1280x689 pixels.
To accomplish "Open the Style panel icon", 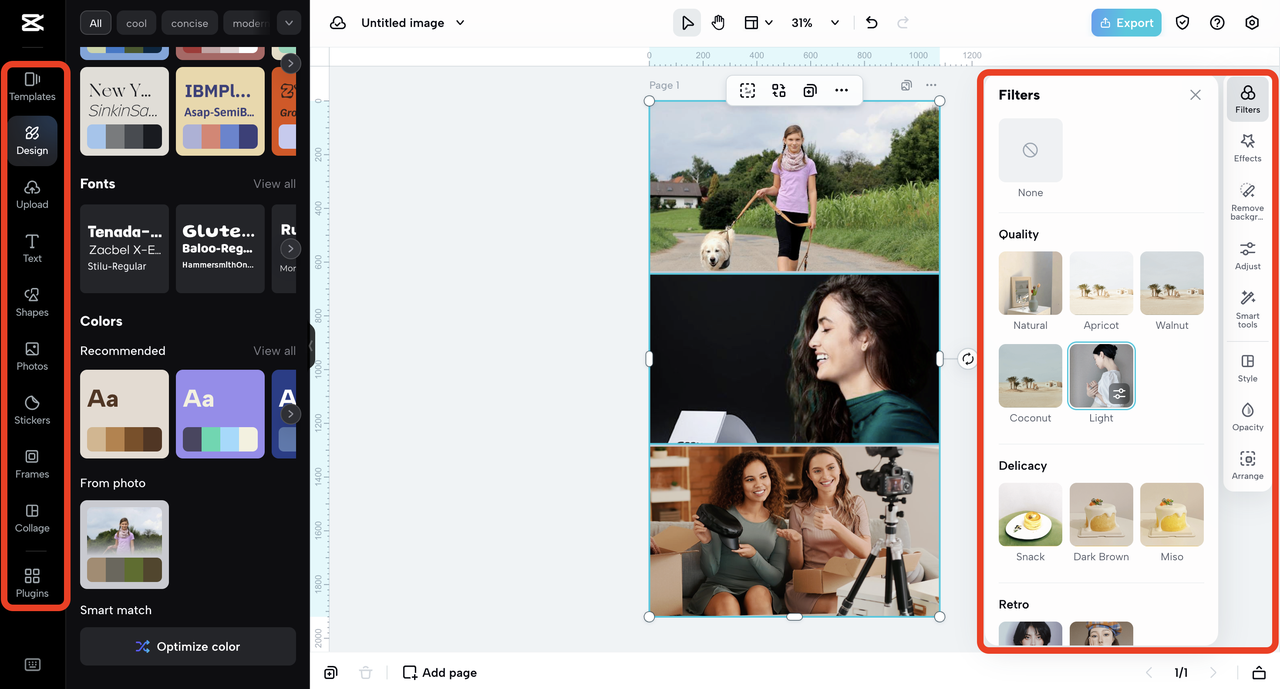I will coord(1247,368).
